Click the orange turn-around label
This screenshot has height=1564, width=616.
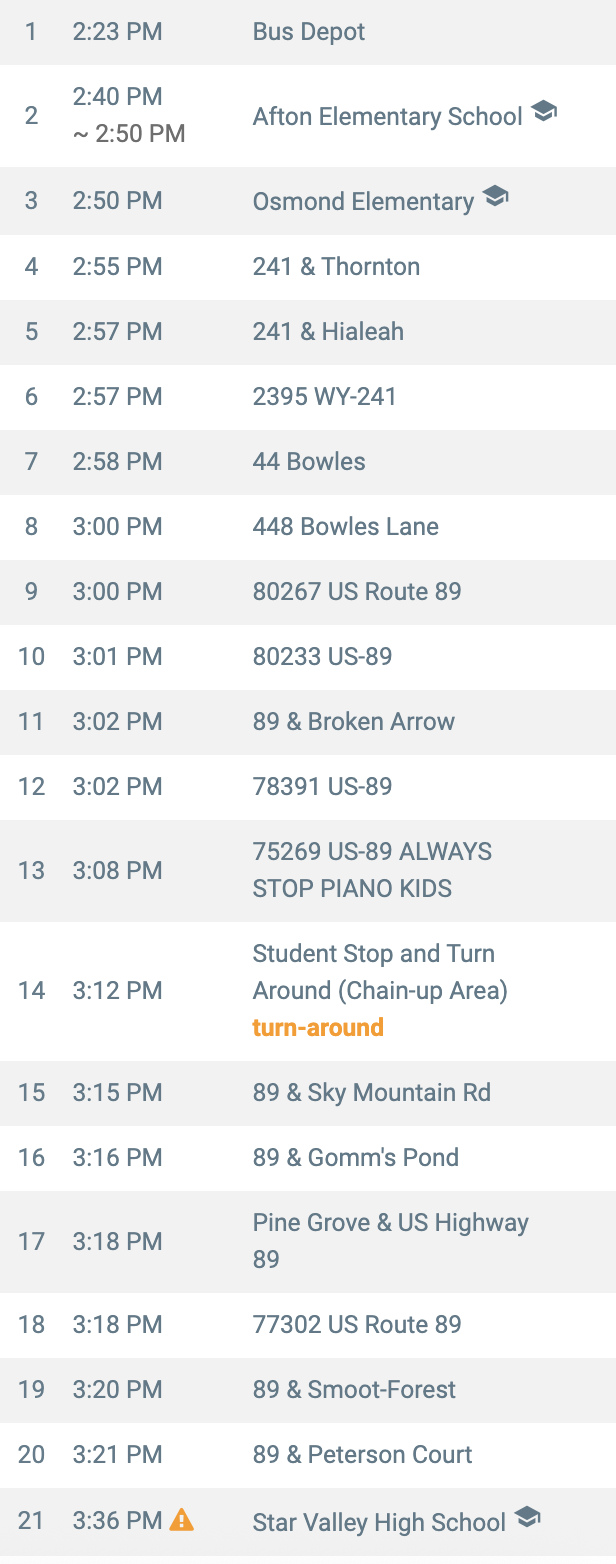coord(318,1028)
